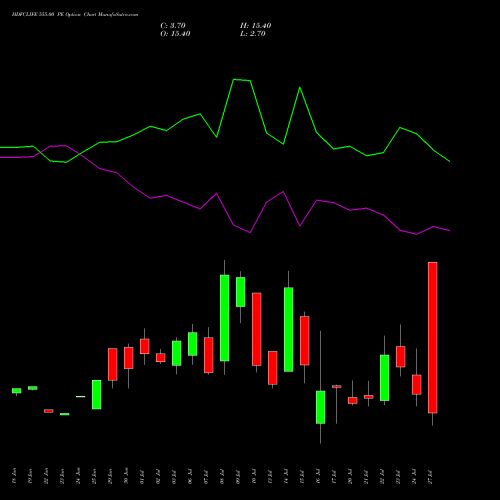Click the 02 Jul date label

[158, 476]
